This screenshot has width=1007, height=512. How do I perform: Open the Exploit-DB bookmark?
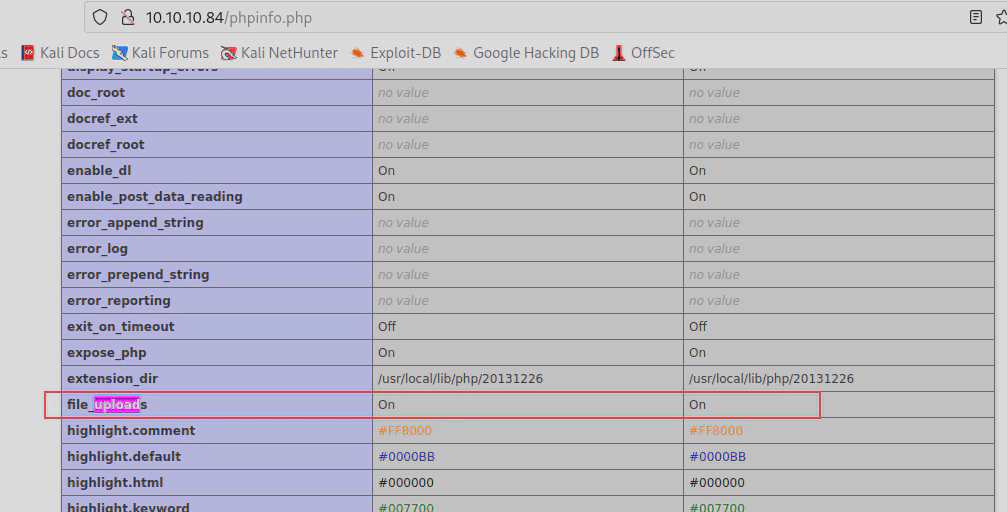pos(395,53)
